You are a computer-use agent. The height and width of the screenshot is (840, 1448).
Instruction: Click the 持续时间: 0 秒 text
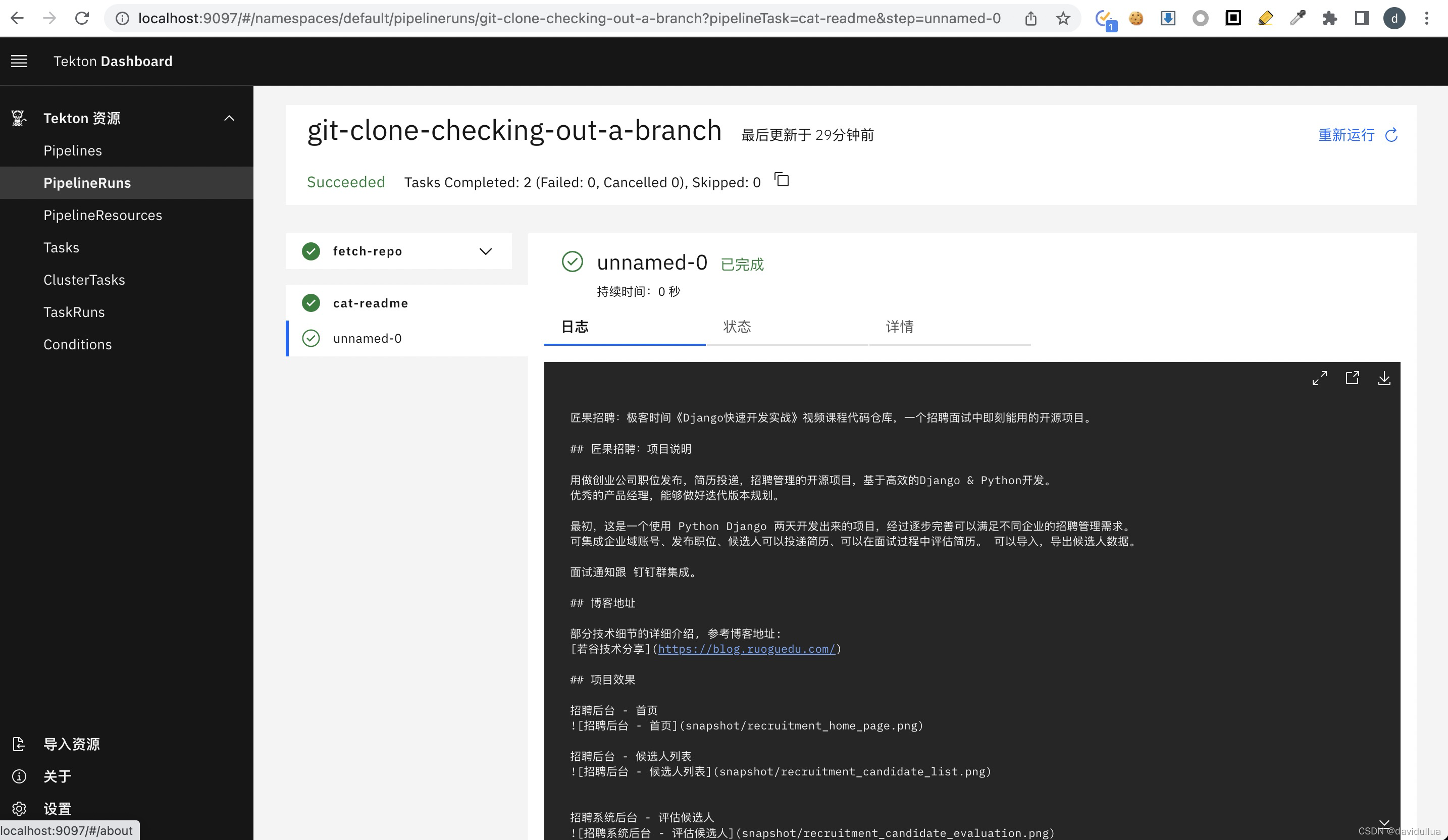point(638,291)
